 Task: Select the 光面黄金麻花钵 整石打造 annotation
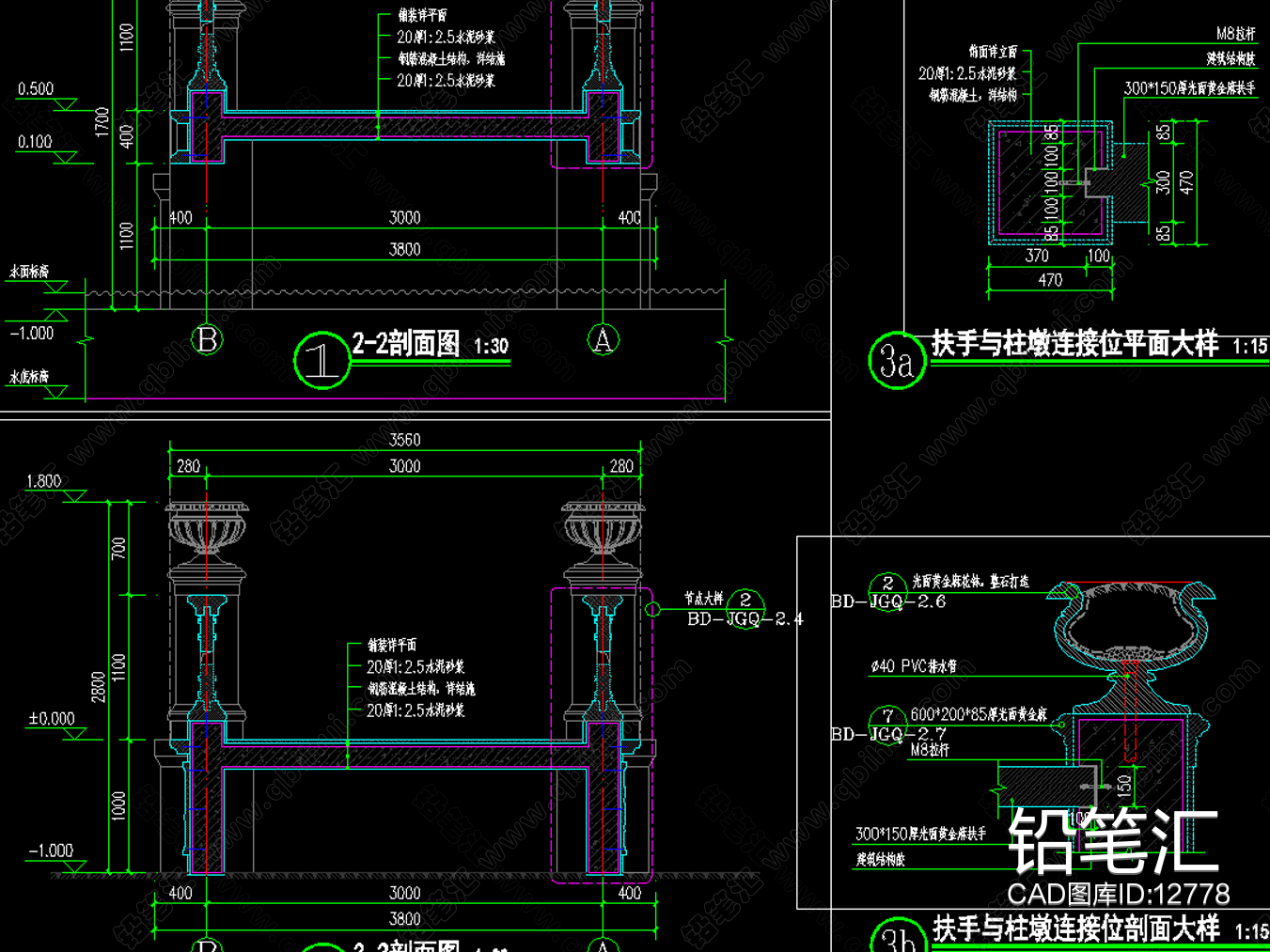[x=970, y=582]
